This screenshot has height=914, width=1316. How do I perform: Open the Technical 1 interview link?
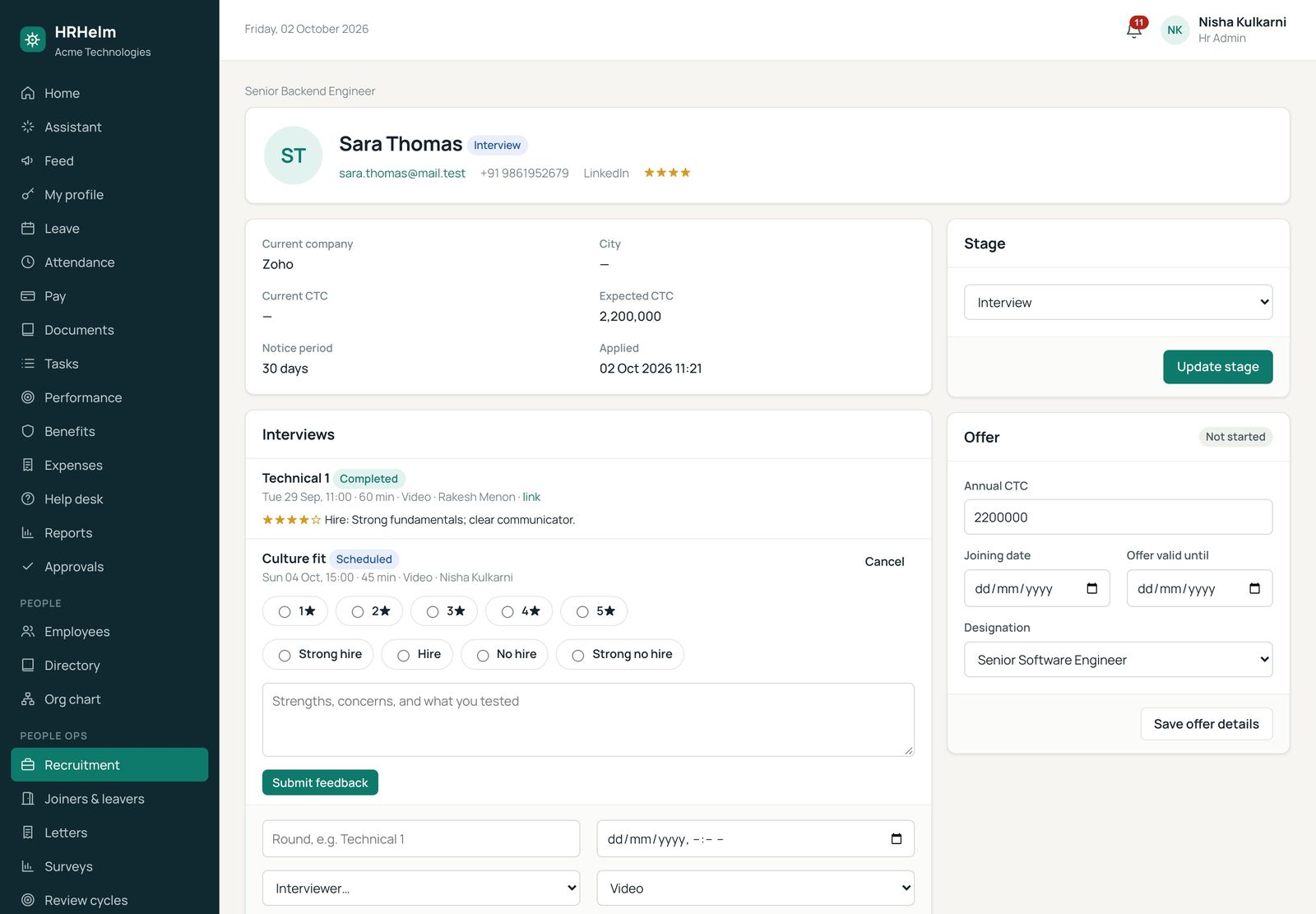pos(531,497)
